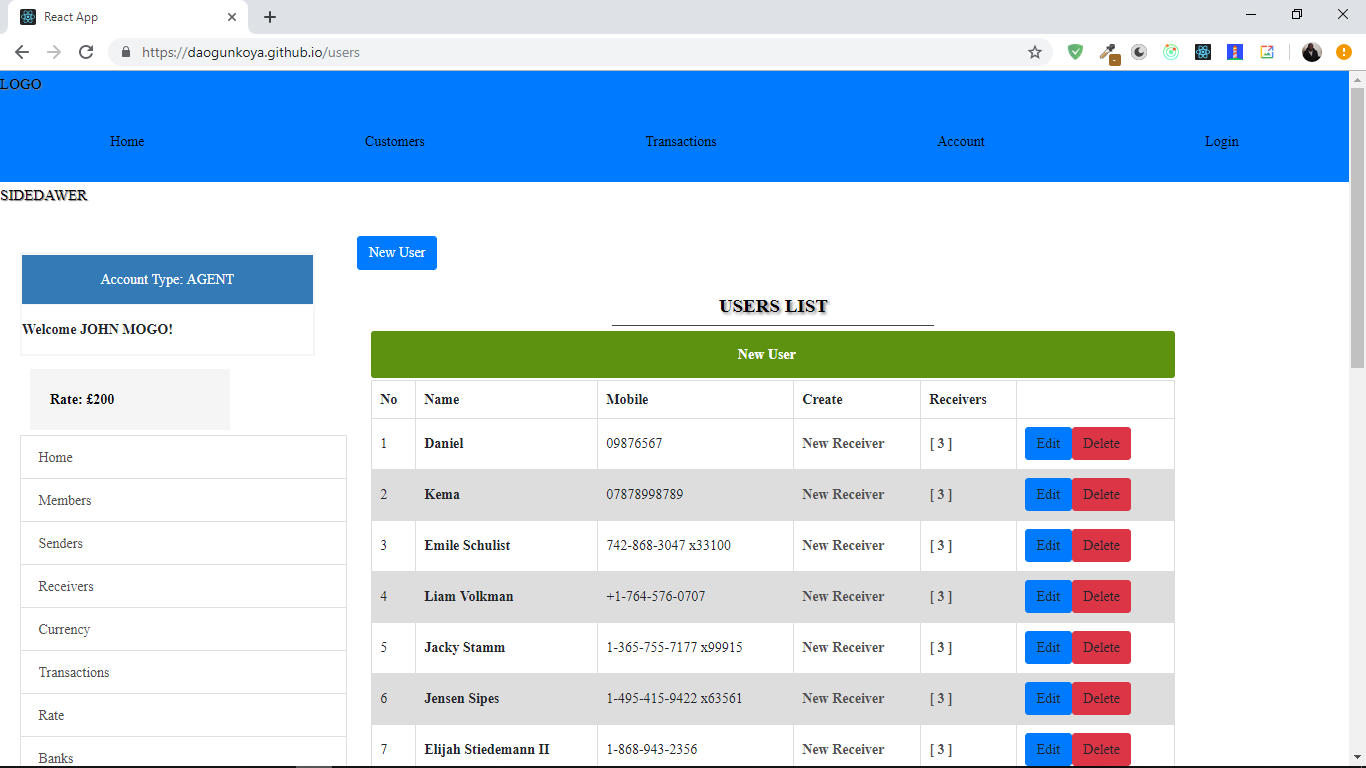Open the Lighthouse extension icon
1366x768 pixels.
coord(1235,52)
